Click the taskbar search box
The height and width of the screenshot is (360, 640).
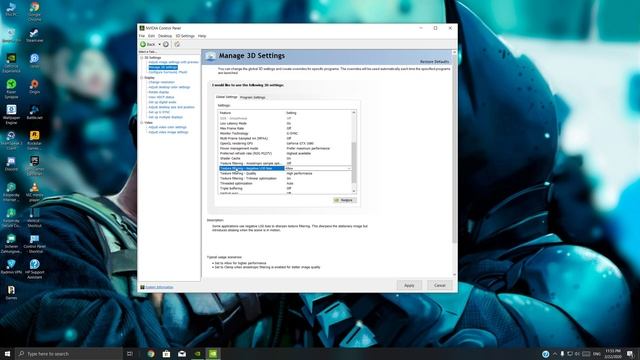tap(69, 354)
